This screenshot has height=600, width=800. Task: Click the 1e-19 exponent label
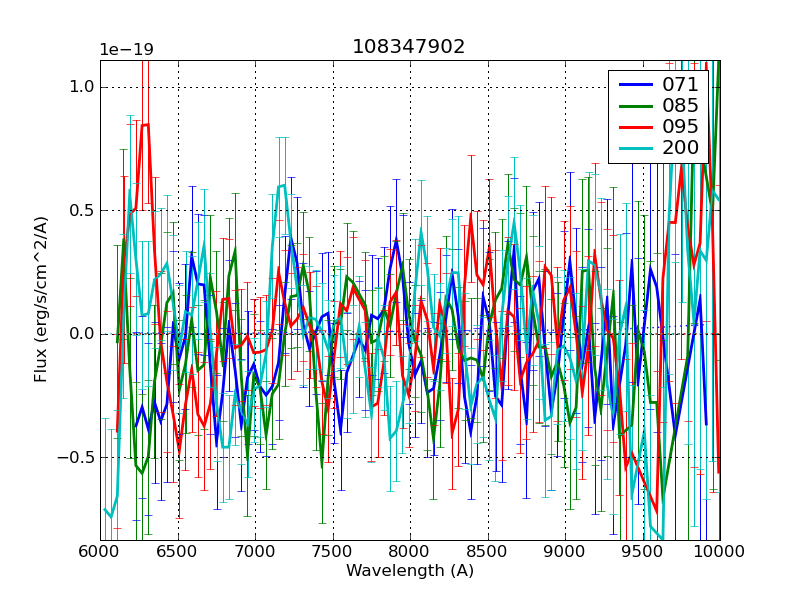[125, 50]
